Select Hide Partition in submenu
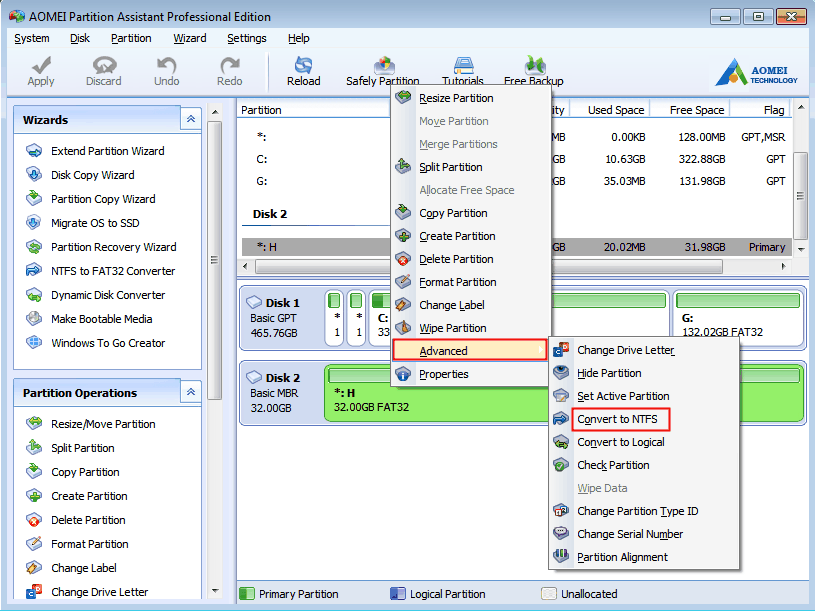The image size is (815, 611). 644,373
